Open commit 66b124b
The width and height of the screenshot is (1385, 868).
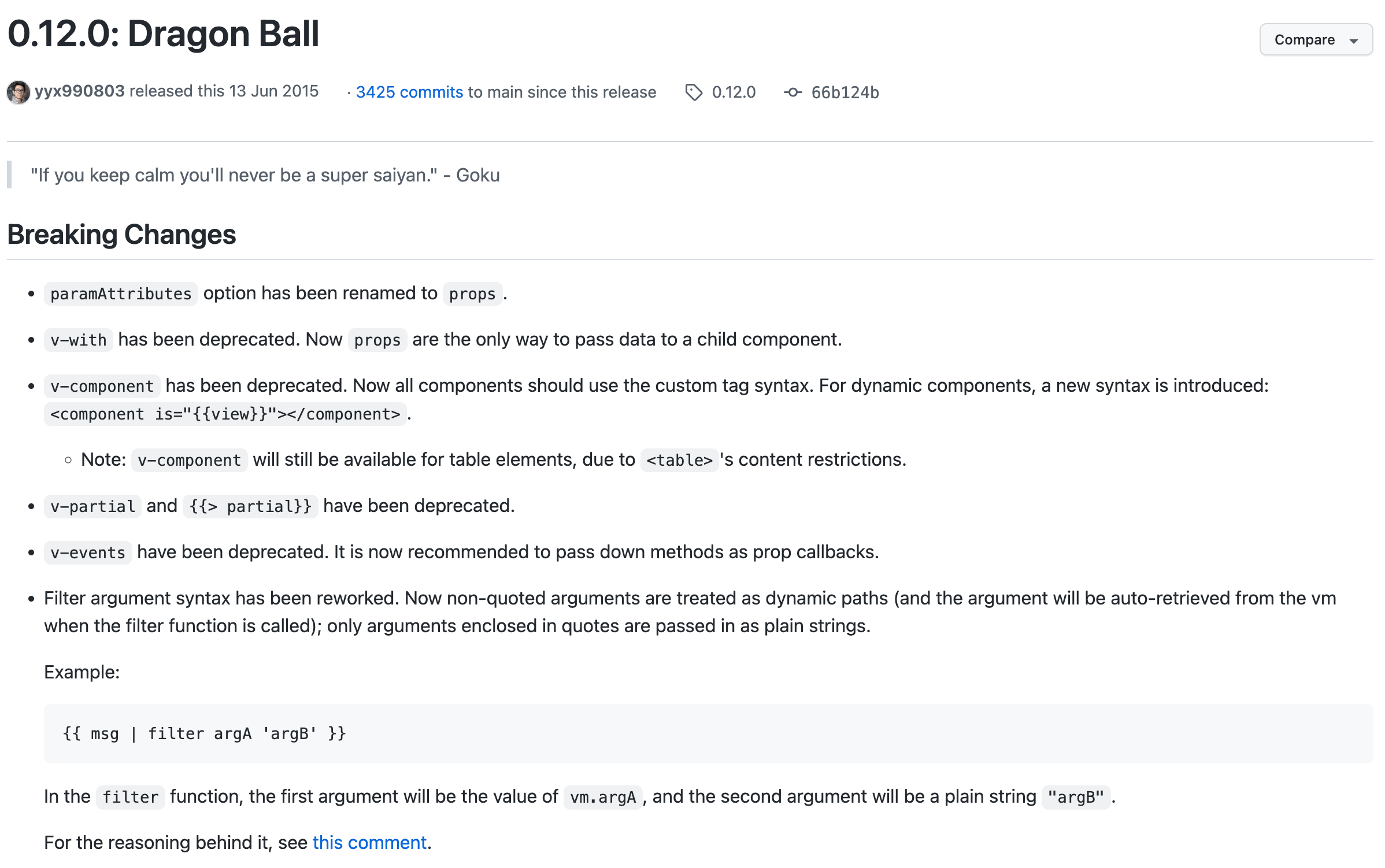[x=845, y=92]
